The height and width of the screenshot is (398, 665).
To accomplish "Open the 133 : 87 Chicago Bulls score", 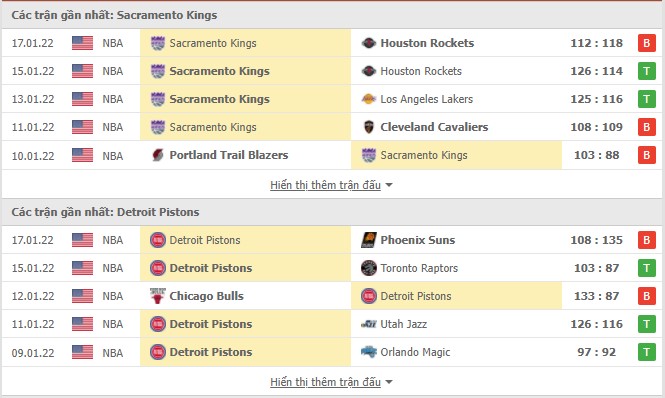I will (596, 296).
